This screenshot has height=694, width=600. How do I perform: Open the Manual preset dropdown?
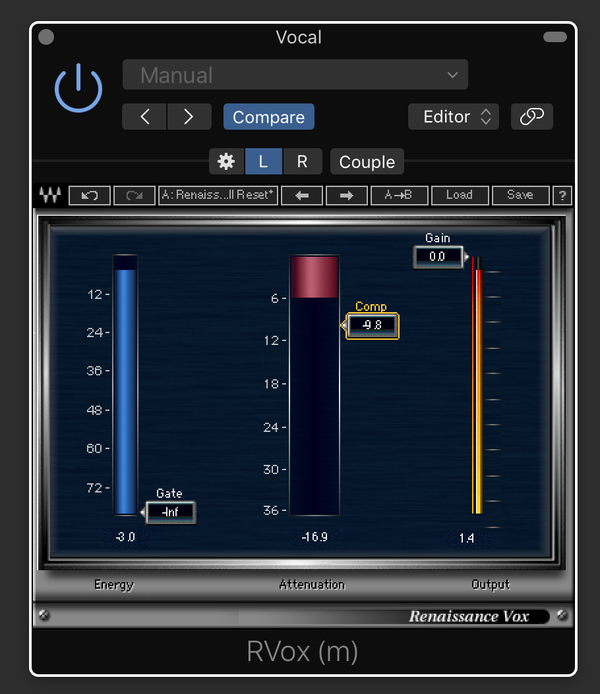tap(295, 75)
